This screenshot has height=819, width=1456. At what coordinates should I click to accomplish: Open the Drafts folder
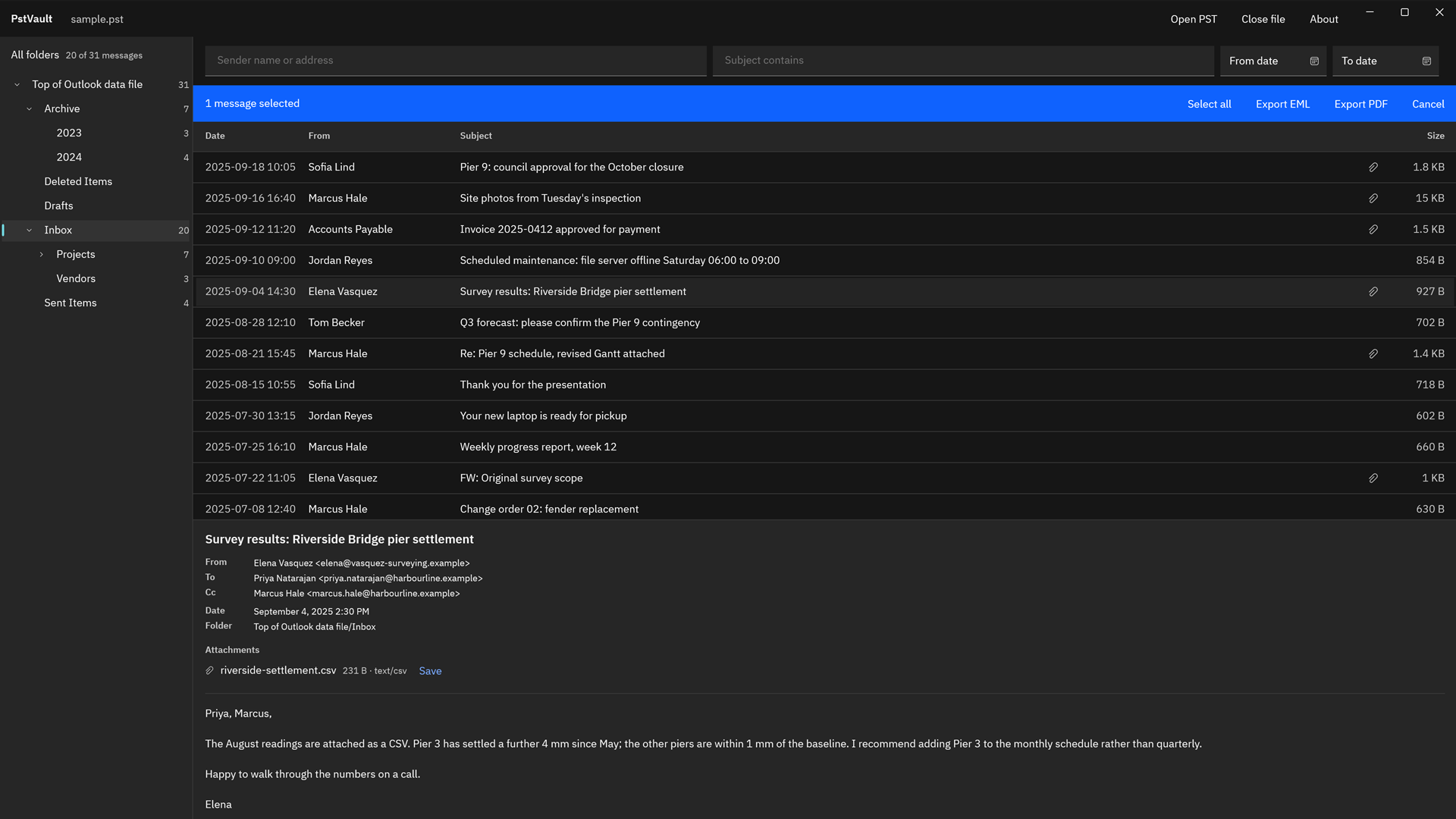pos(96,206)
